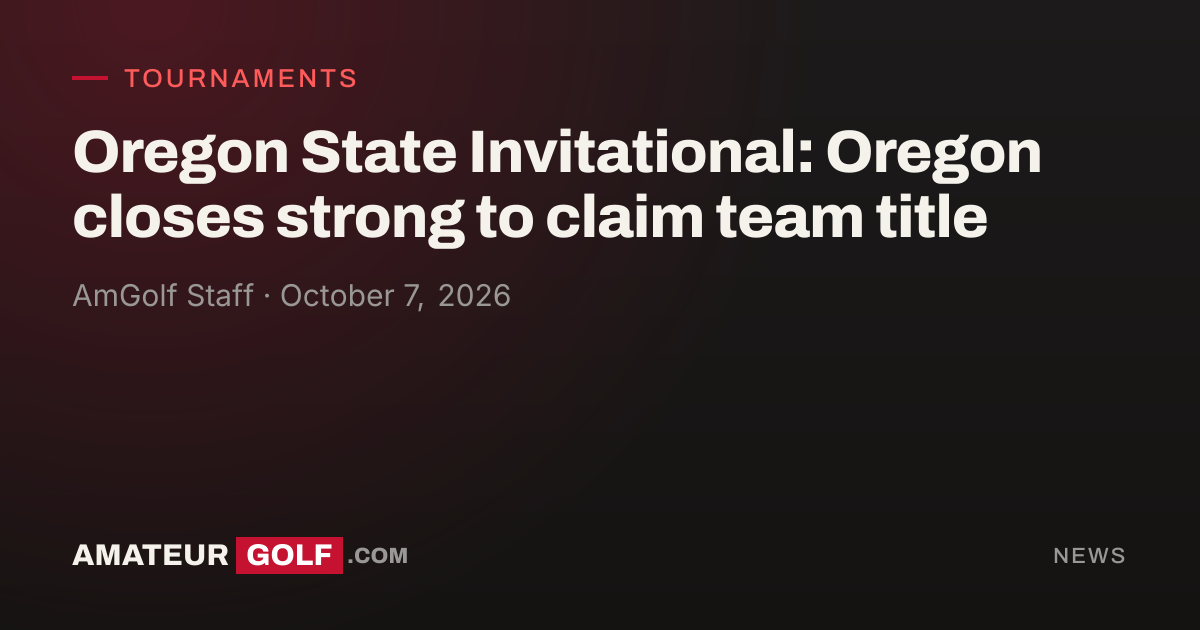Click the AMATEUR wordmark in the logo
Image resolution: width=1200 pixels, height=630 pixels.
pyautogui.click(x=151, y=556)
